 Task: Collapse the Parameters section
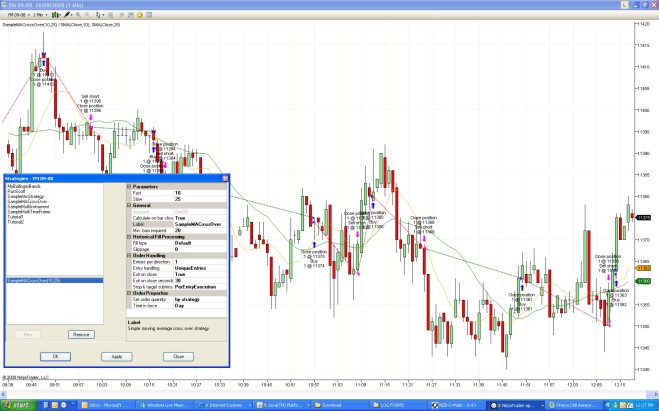129,186
